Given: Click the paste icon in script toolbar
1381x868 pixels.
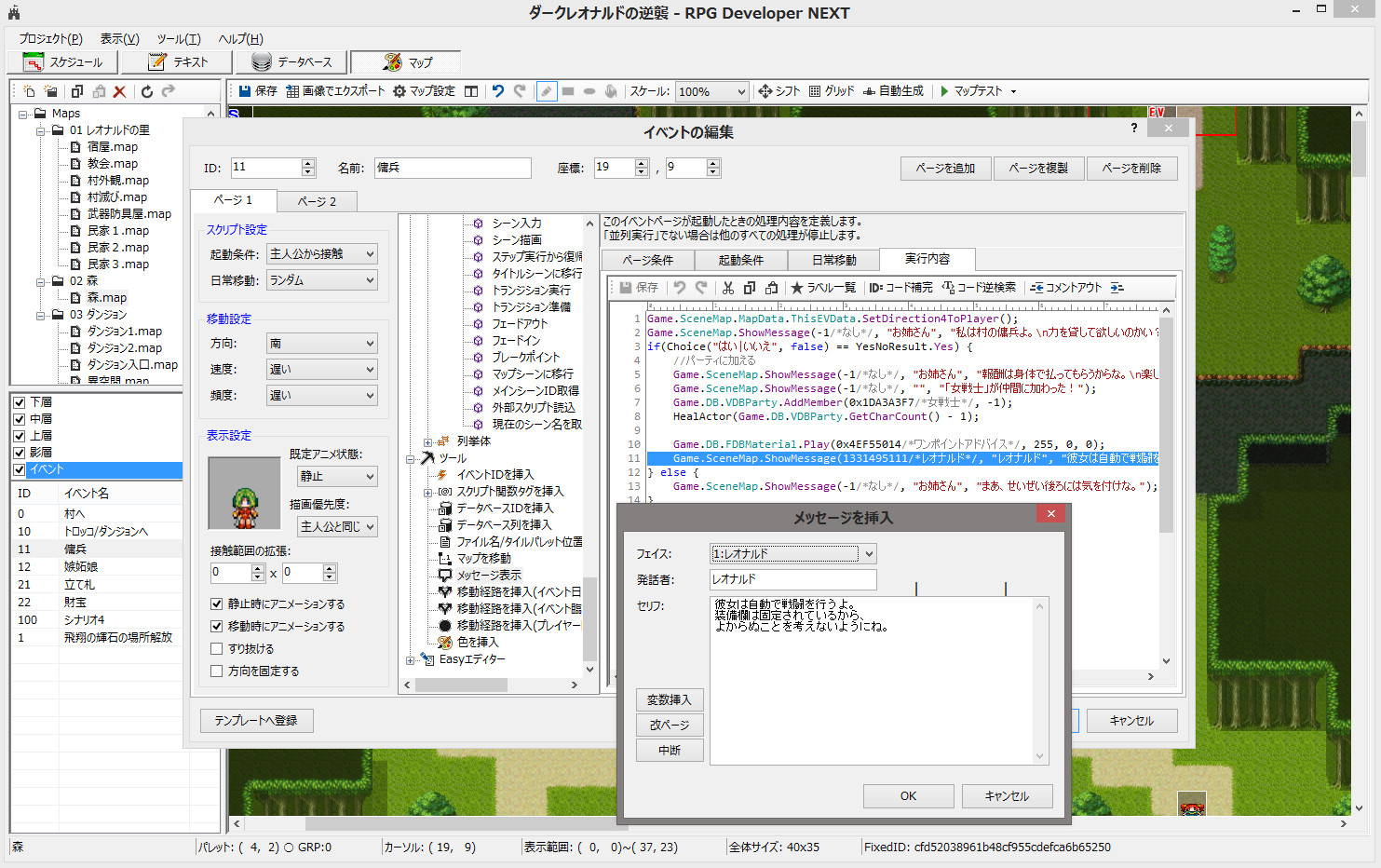Looking at the screenshot, I should (x=771, y=288).
